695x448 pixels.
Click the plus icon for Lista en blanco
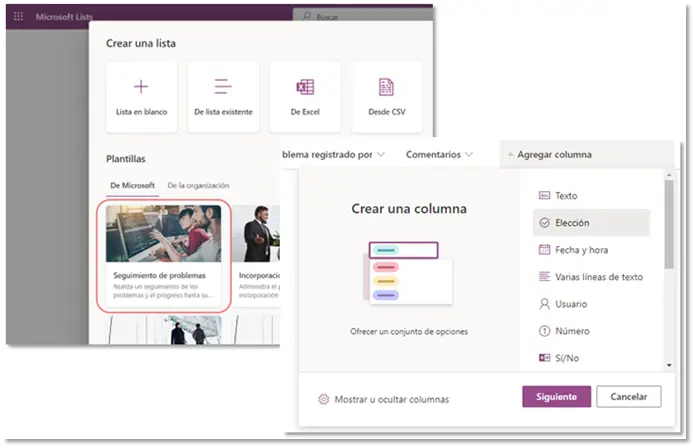[x=141, y=86]
